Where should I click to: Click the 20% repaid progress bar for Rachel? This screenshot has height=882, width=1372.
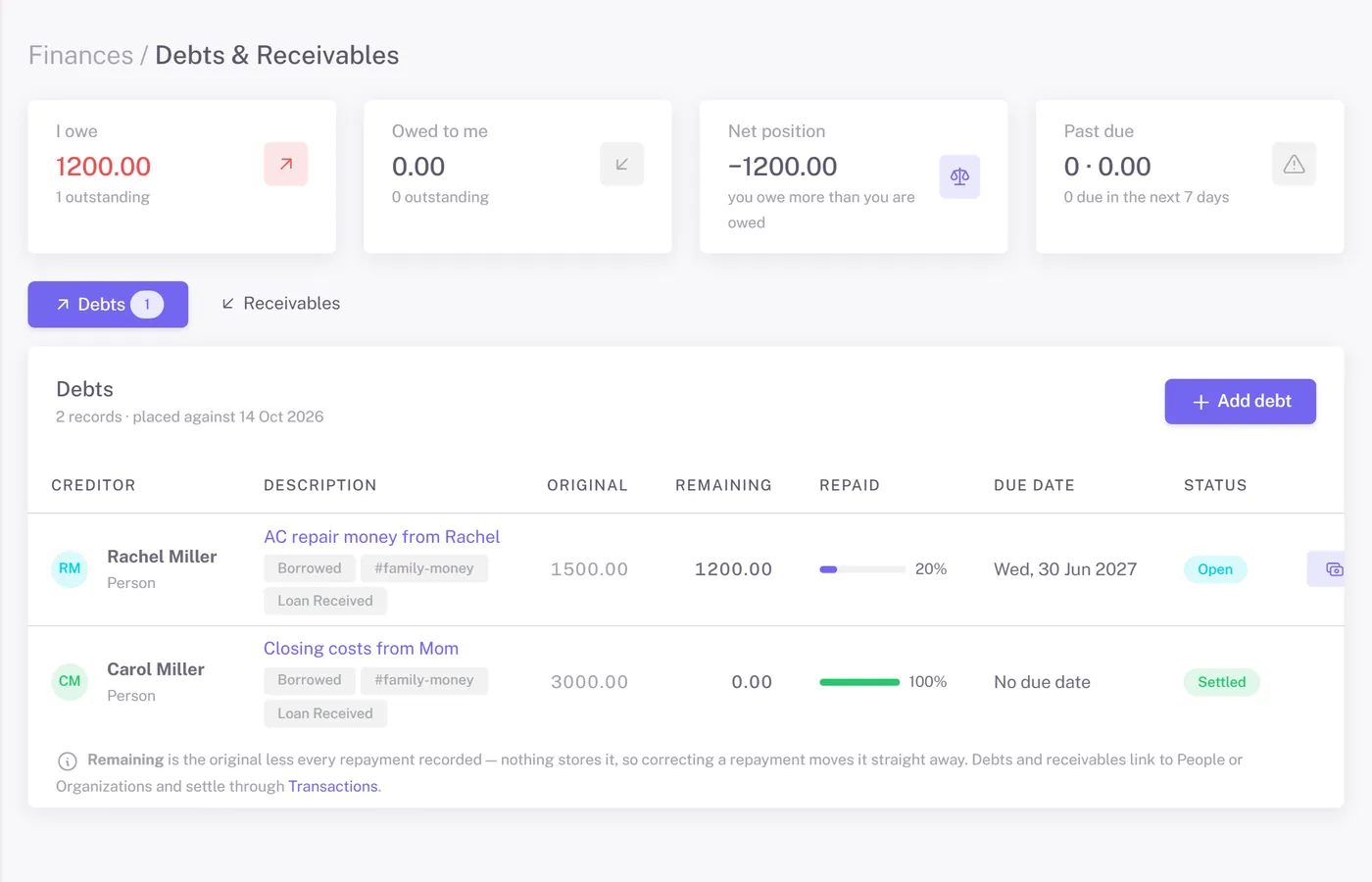point(862,569)
